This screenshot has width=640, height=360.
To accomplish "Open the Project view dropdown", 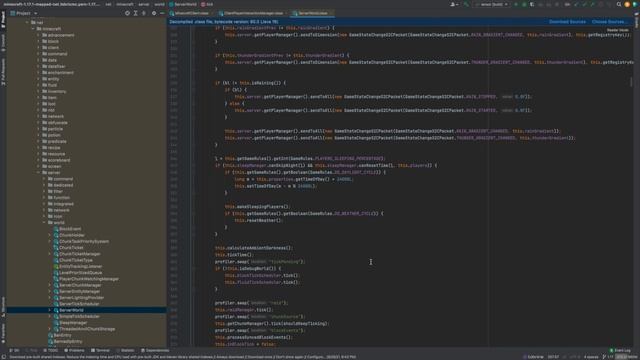I will click(x=24, y=13).
